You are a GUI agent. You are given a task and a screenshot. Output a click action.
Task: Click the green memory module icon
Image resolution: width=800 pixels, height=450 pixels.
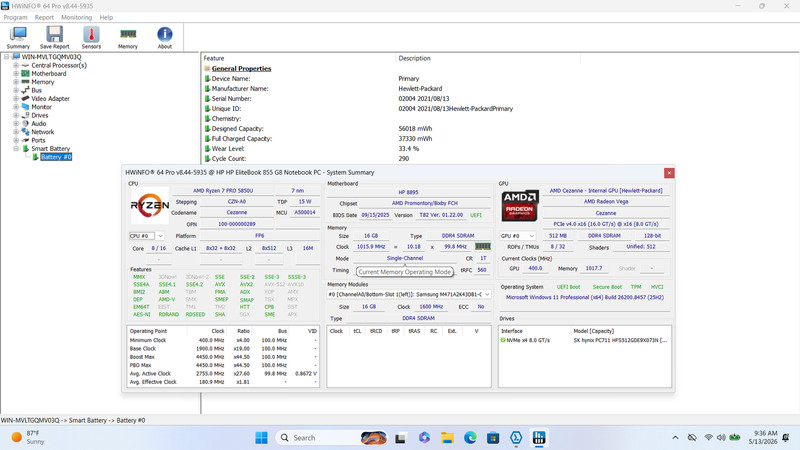tap(483, 246)
